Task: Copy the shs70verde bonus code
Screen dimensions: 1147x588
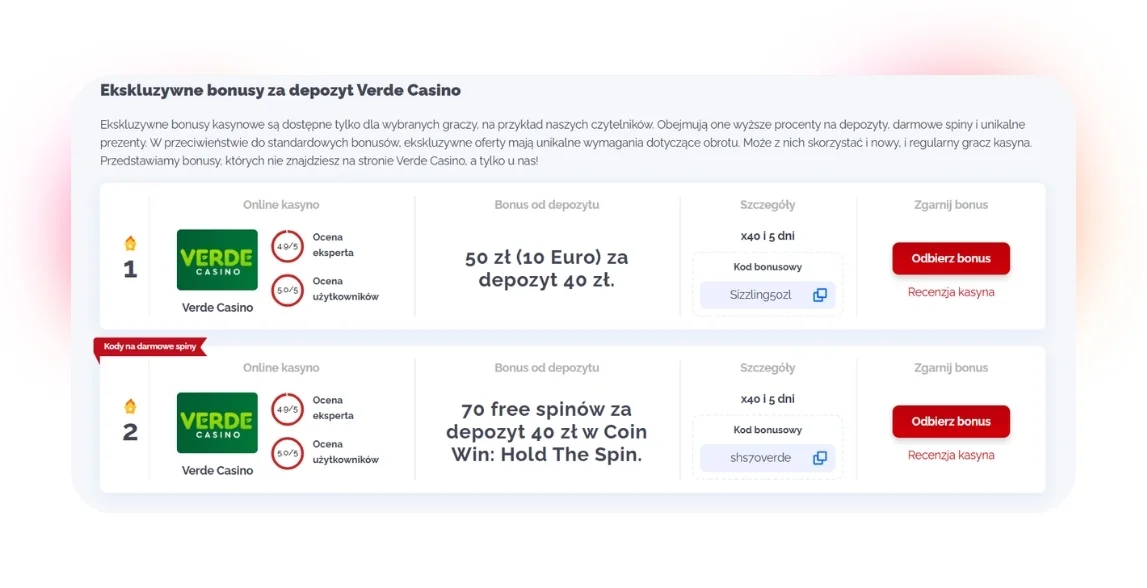Action: coord(820,458)
